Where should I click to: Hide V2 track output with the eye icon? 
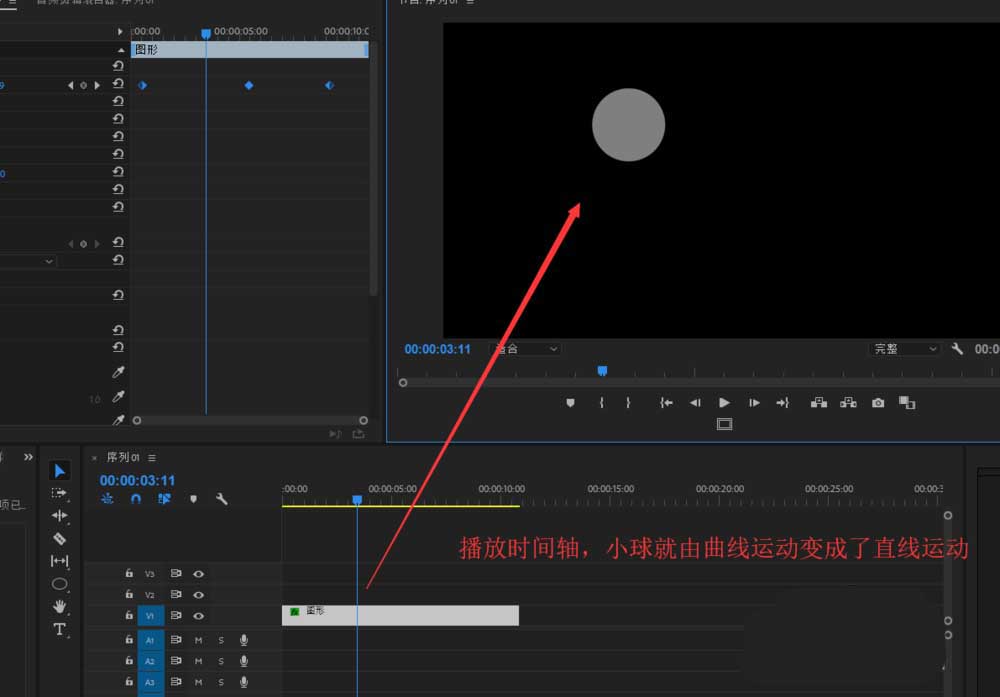[x=199, y=593]
